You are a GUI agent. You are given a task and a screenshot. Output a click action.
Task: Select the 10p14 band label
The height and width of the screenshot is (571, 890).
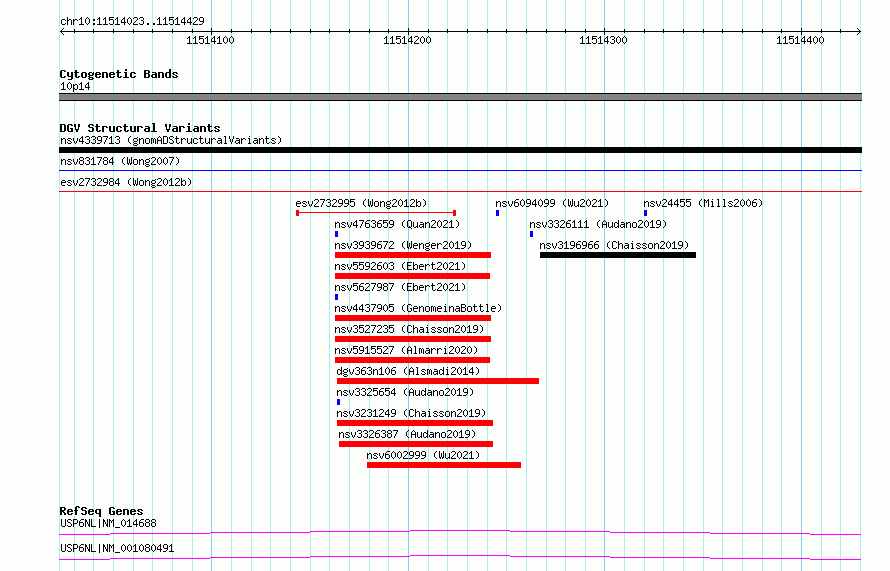point(75,86)
